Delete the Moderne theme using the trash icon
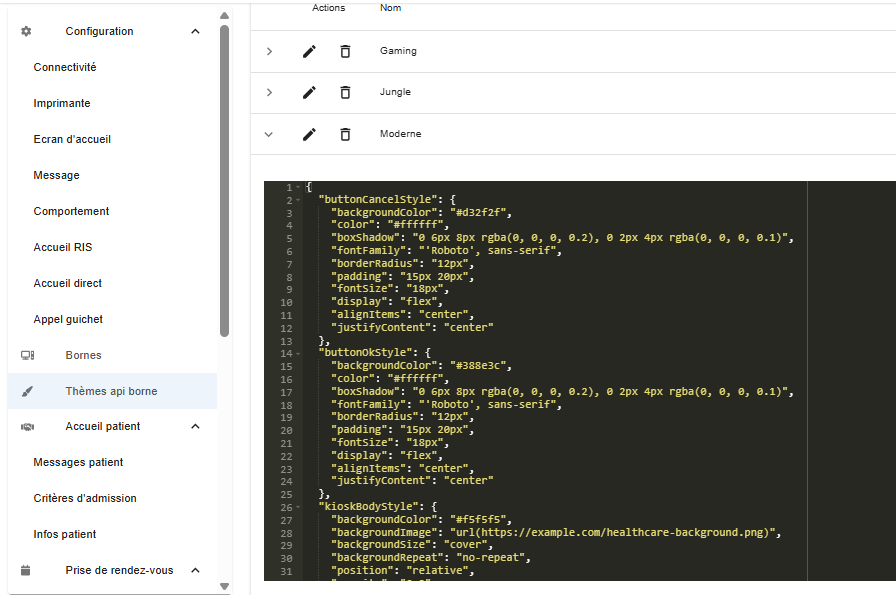The image size is (896, 595). click(345, 133)
